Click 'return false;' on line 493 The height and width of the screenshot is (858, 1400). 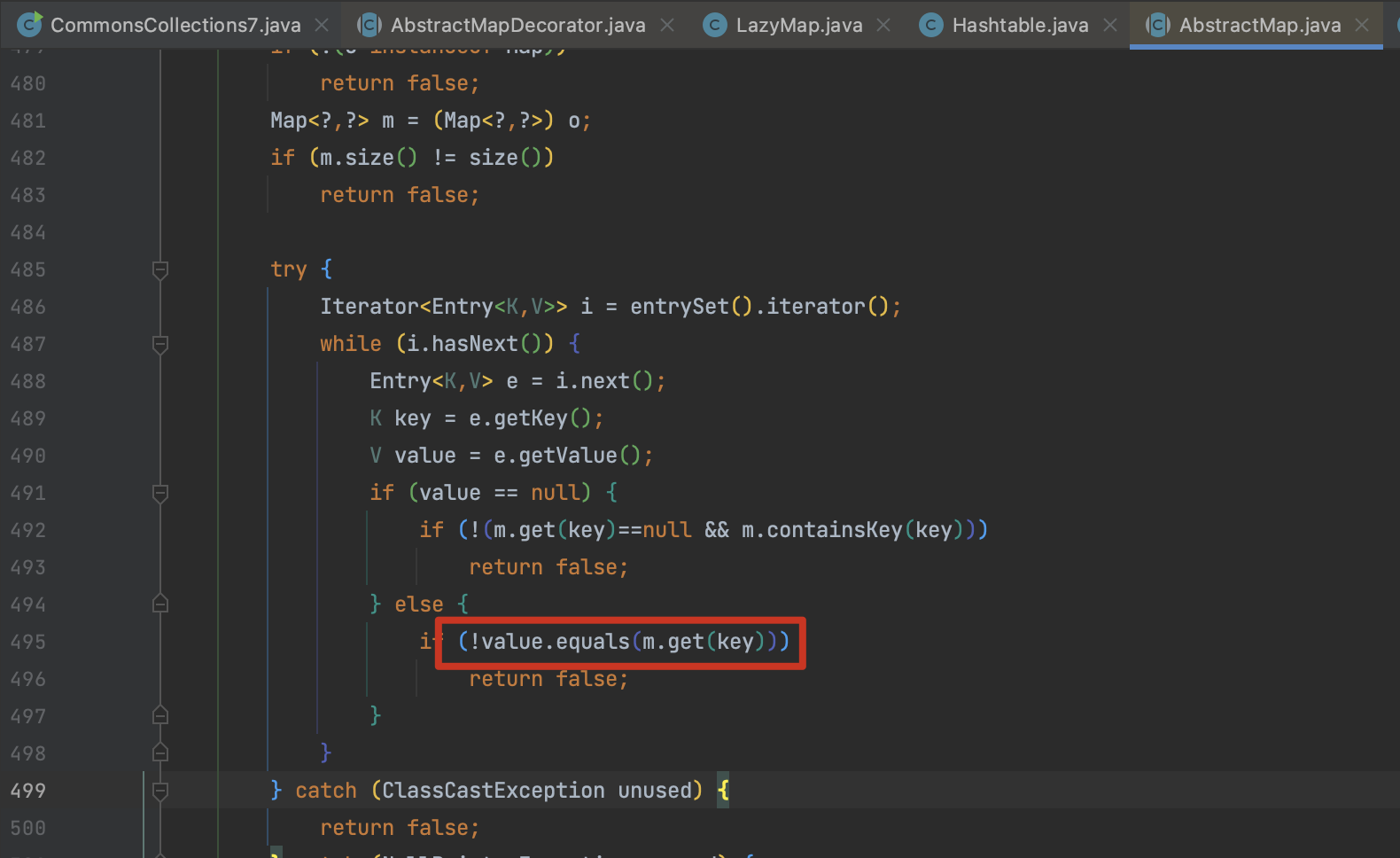point(548,567)
